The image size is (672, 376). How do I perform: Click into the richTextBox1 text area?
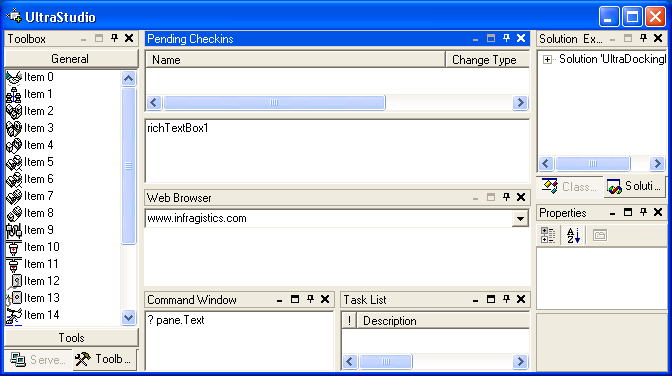(x=338, y=151)
